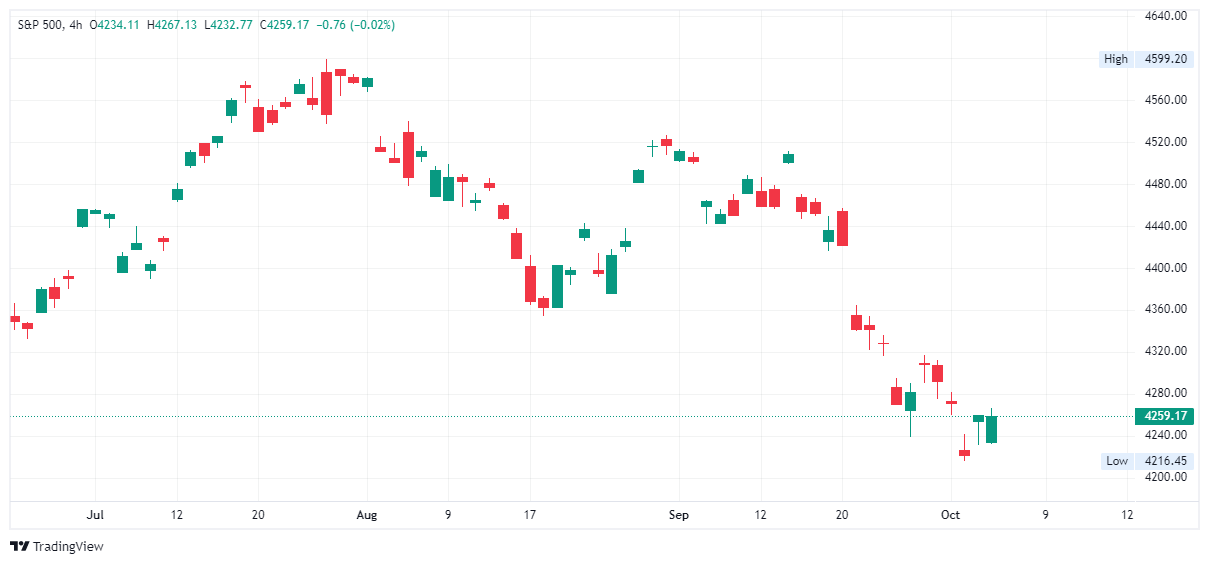
Task: Click the green 4259.17 current price tag
Action: click(1165, 416)
